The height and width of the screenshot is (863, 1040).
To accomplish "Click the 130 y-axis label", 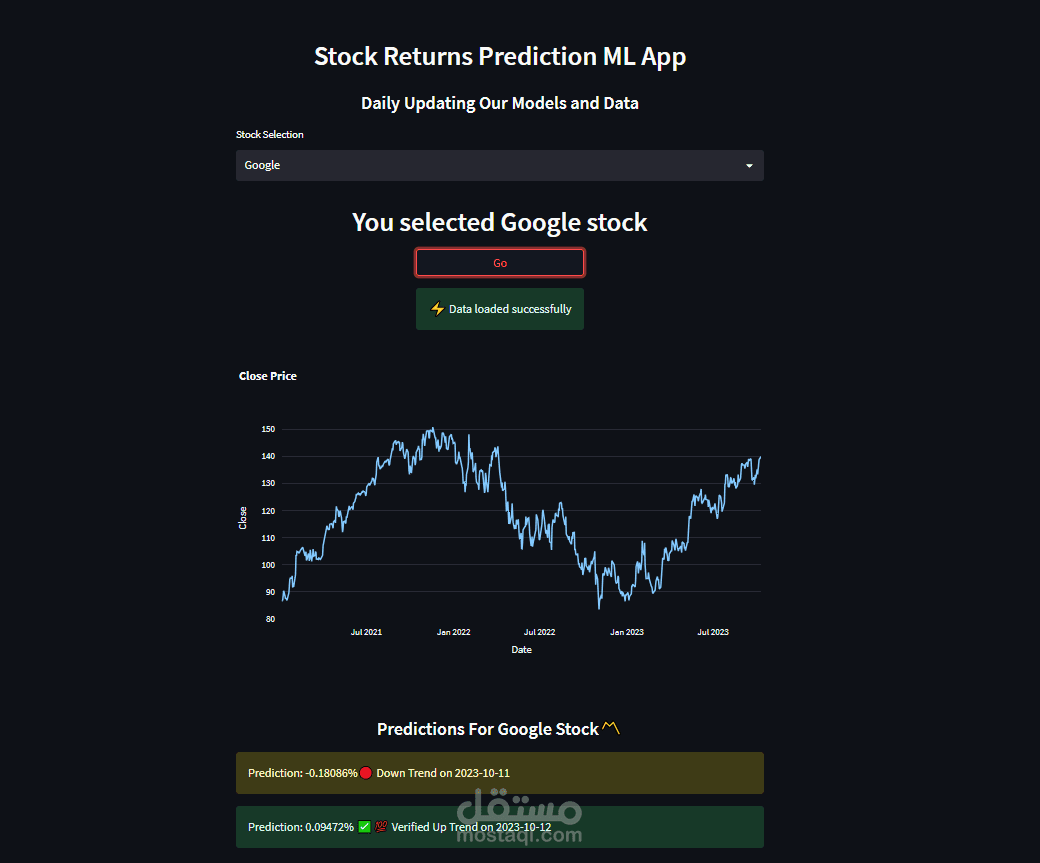I will 268,484.
